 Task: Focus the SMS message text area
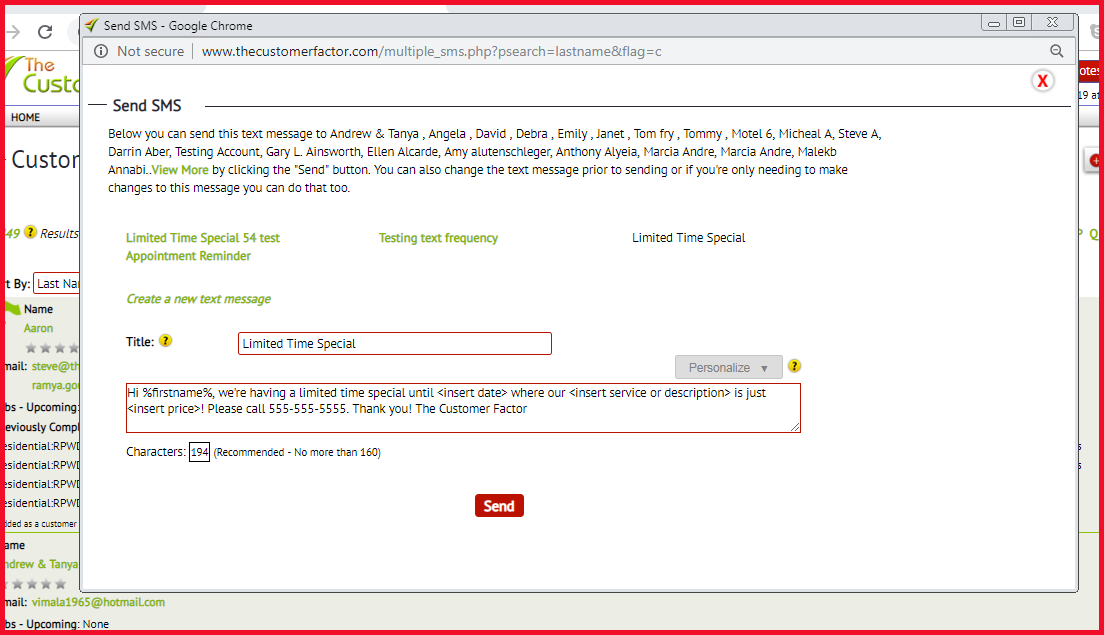click(463, 408)
